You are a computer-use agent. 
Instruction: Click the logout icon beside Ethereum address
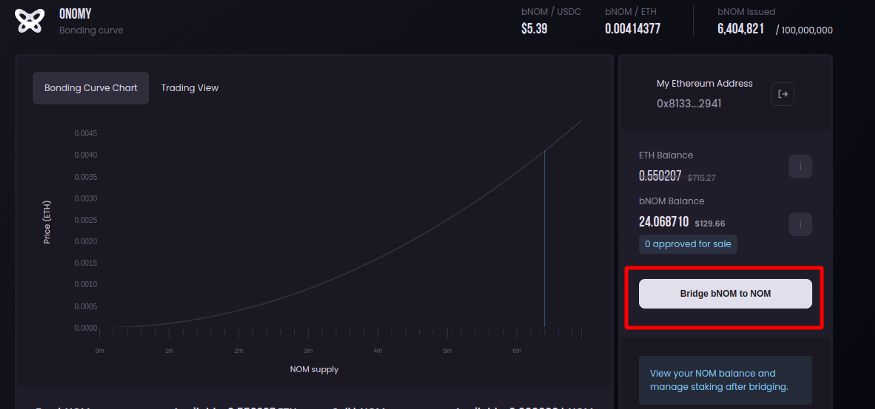783,94
